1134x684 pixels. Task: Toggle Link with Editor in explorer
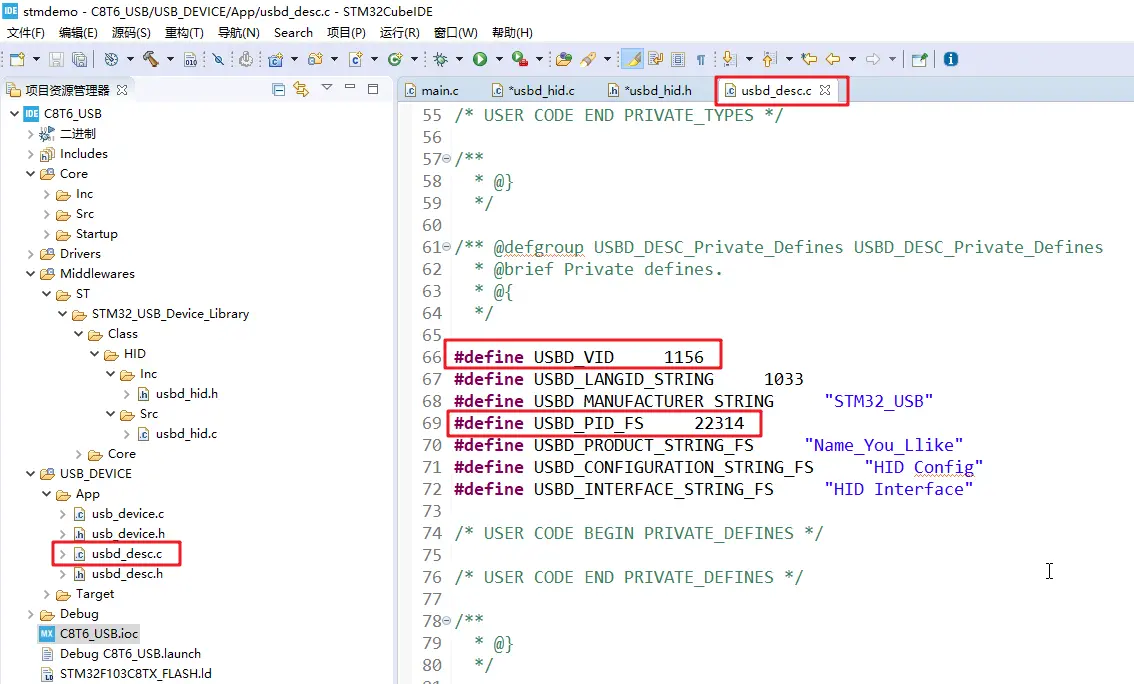[301, 89]
